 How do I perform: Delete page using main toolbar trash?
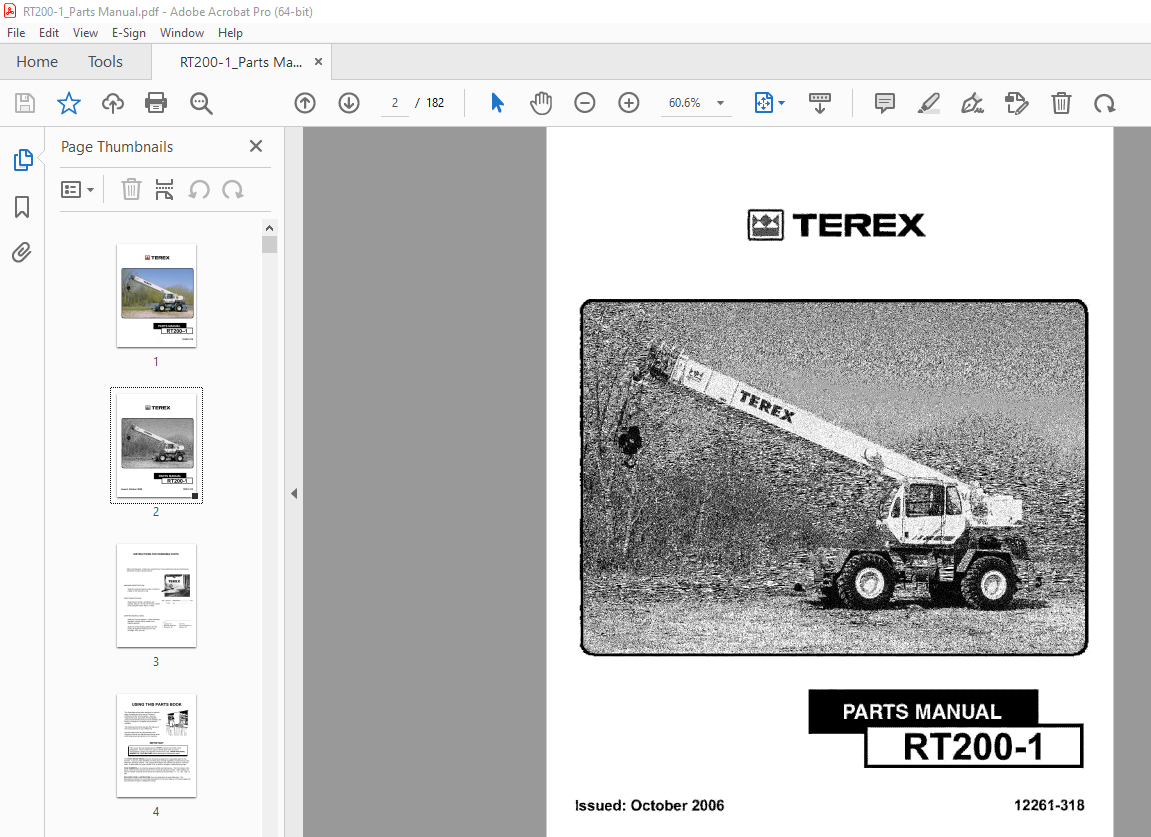tap(1061, 103)
